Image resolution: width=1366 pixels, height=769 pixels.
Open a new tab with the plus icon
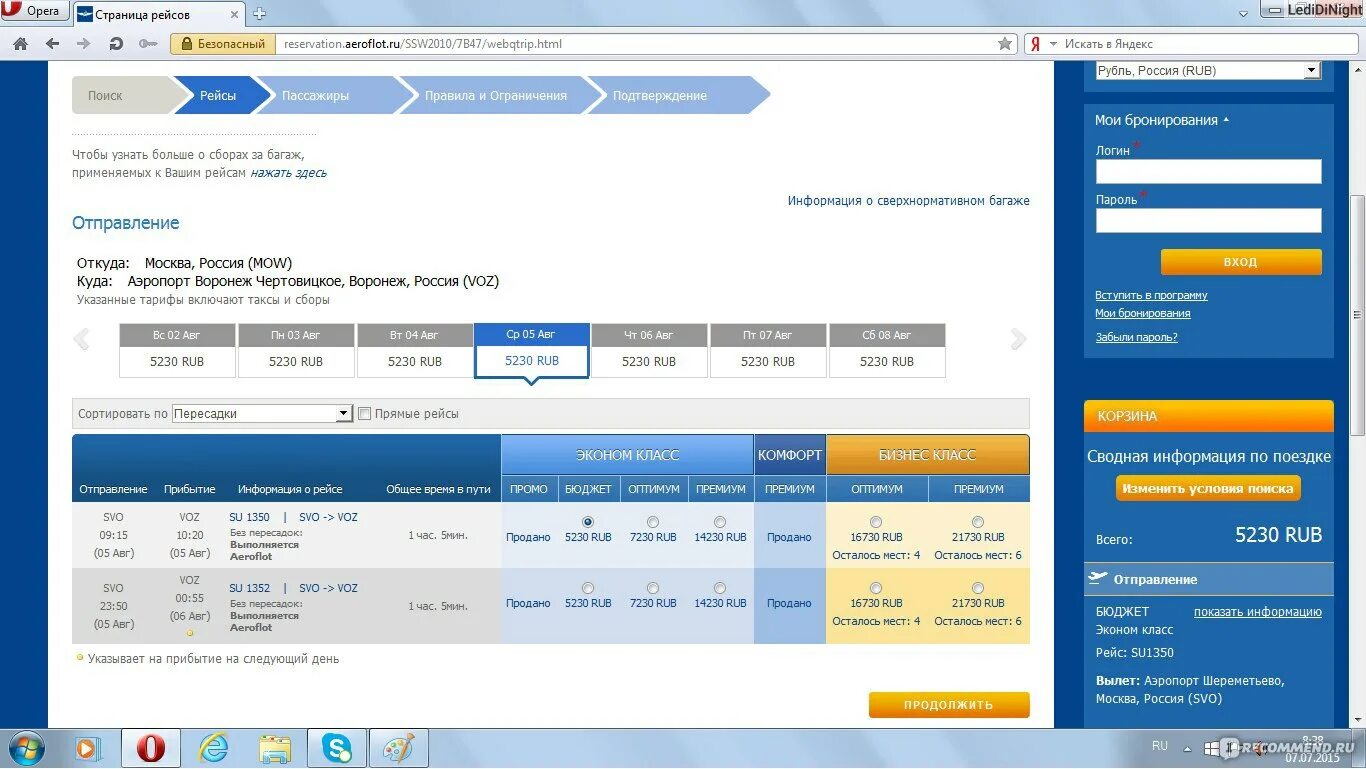coord(259,13)
